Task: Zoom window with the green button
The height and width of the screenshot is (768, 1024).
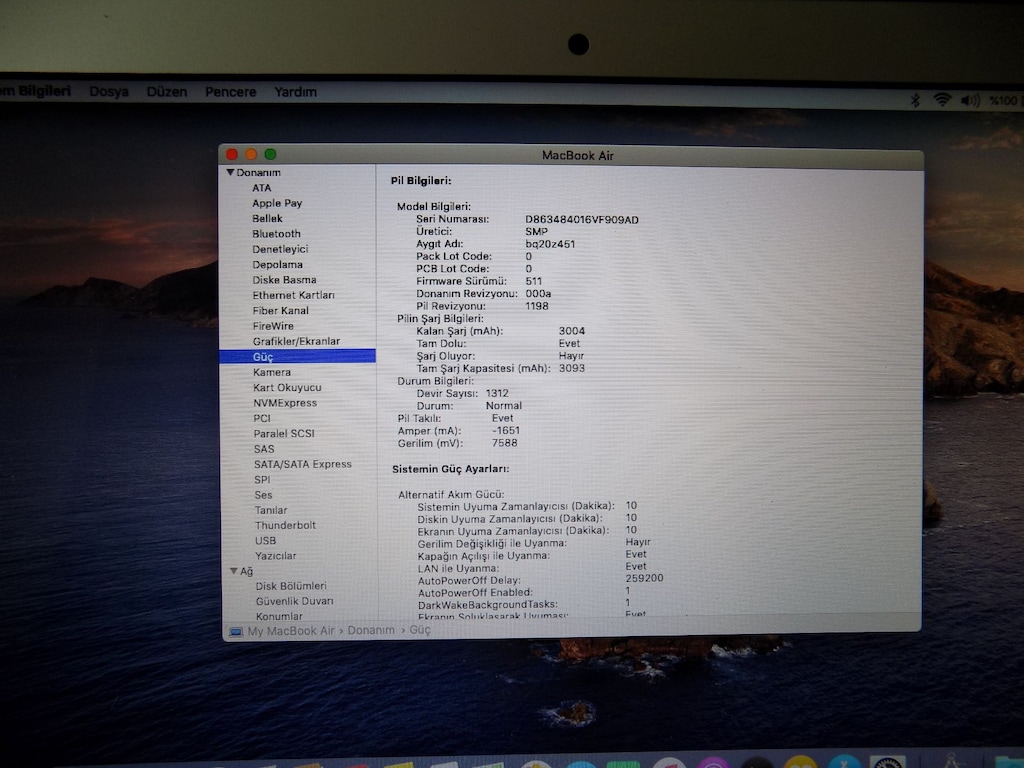Action: (x=270, y=154)
